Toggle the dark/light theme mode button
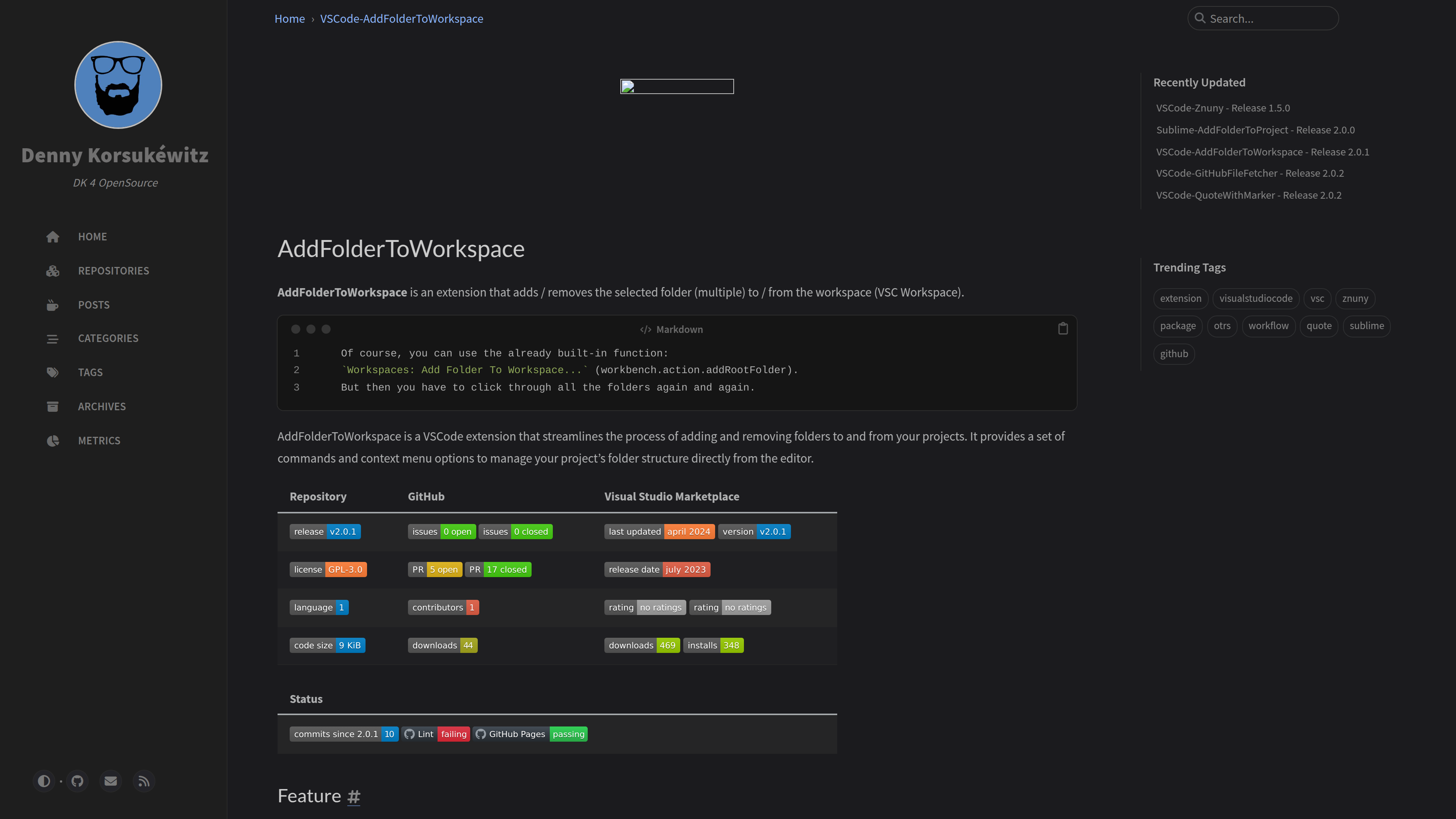This screenshot has width=1456, height=819. click(x=44, y=781)
